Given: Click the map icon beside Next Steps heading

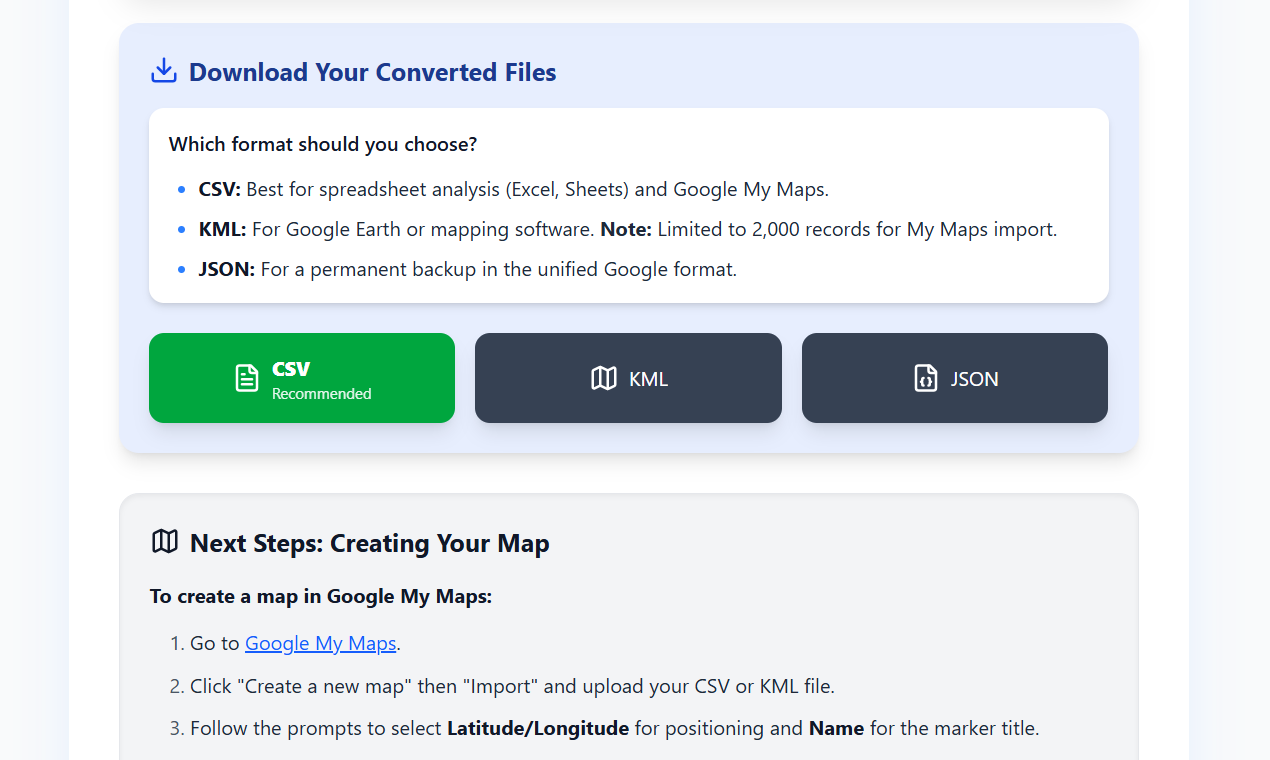Looking at the screenshot, I should tap(165, 542).
